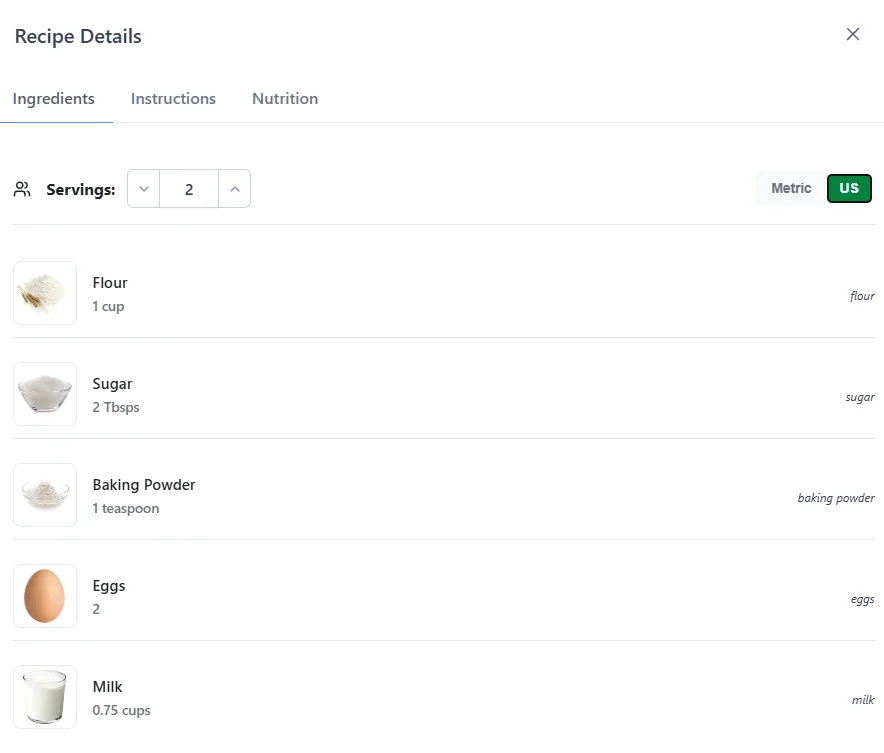
Task: Click the Milk ingredient image
Action: (44, 696)
